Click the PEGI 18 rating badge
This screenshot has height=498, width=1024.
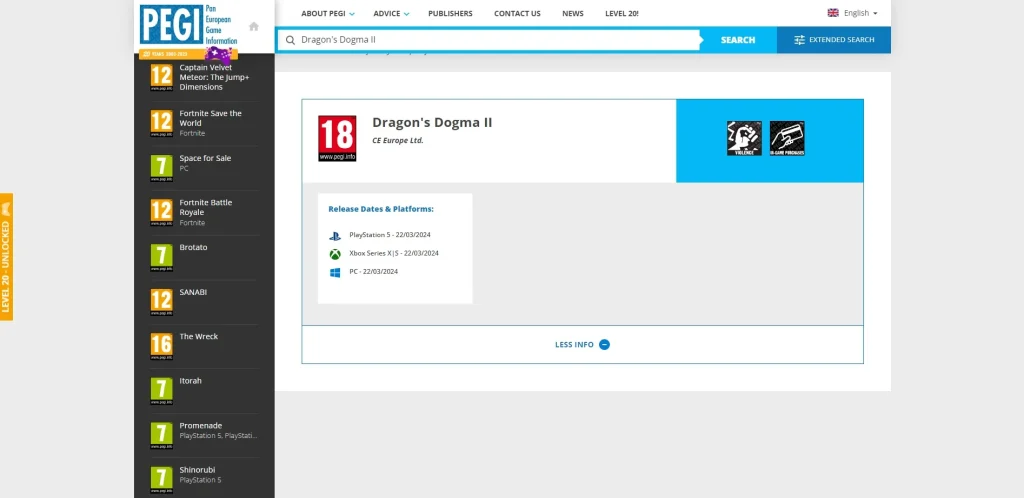tap(337, 139)
